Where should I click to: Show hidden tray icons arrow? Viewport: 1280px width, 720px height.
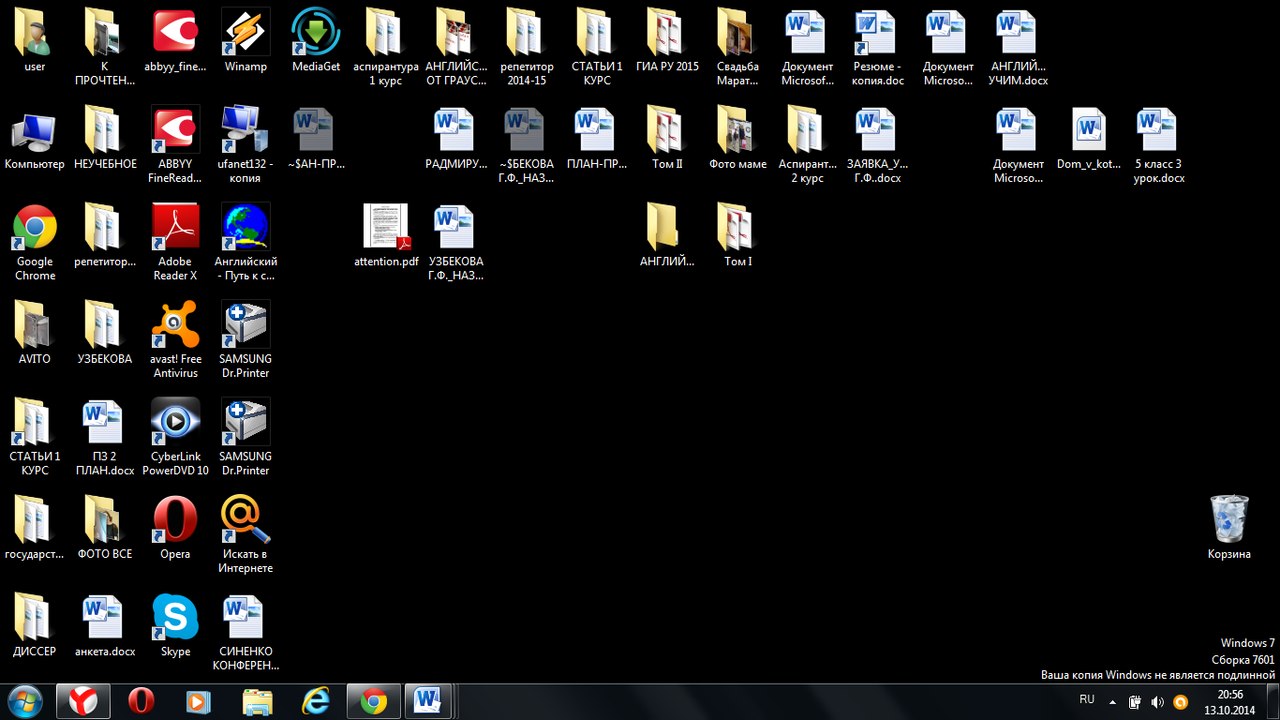pos(1113,702)
